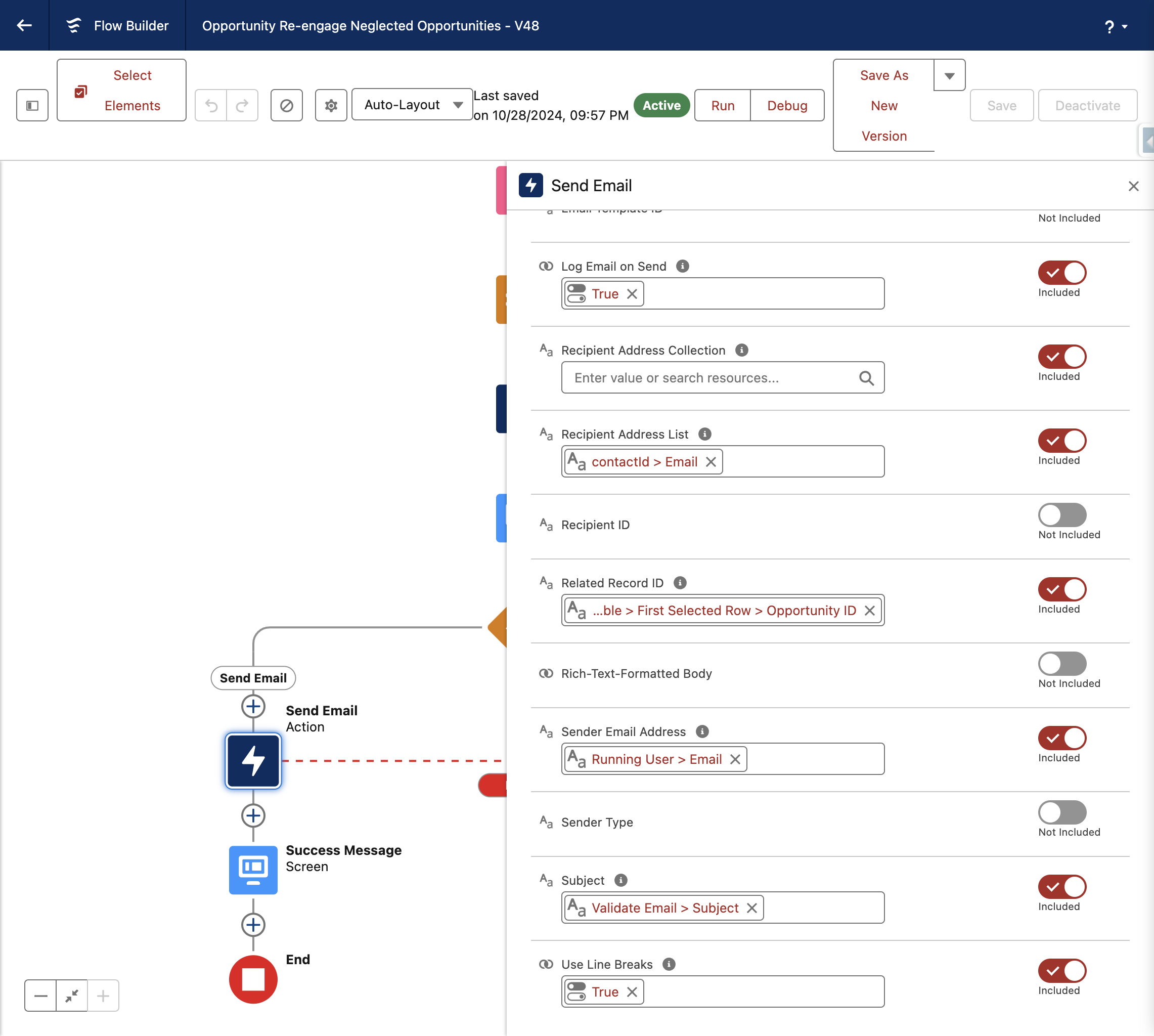Image resolution: width=1154 pixels, height=1036 pixels.
Task: Zoom out the canvas with minus button
Action: 41,996
